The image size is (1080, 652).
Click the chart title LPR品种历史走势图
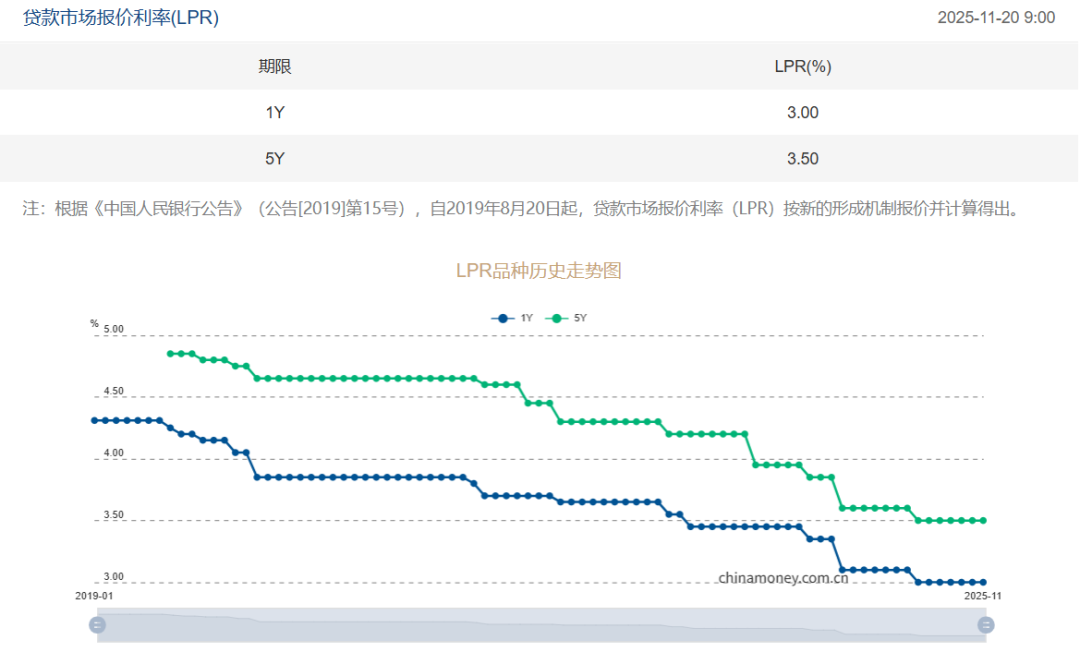coord(540,270)
